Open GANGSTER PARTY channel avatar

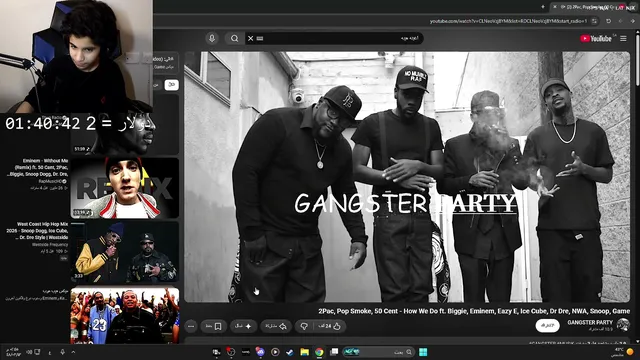[x=623, y=325]
